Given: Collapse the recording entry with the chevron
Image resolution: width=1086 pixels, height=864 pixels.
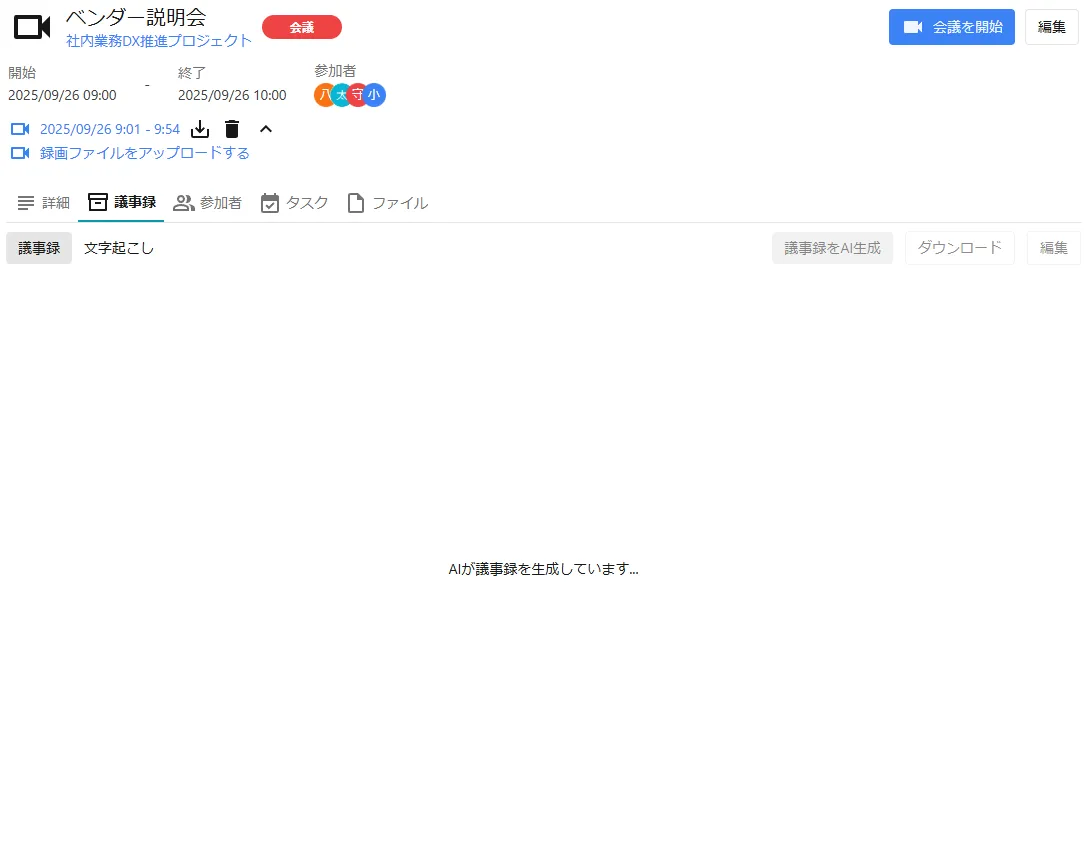Looking at the screenshot, I should (x=265, y=129).
